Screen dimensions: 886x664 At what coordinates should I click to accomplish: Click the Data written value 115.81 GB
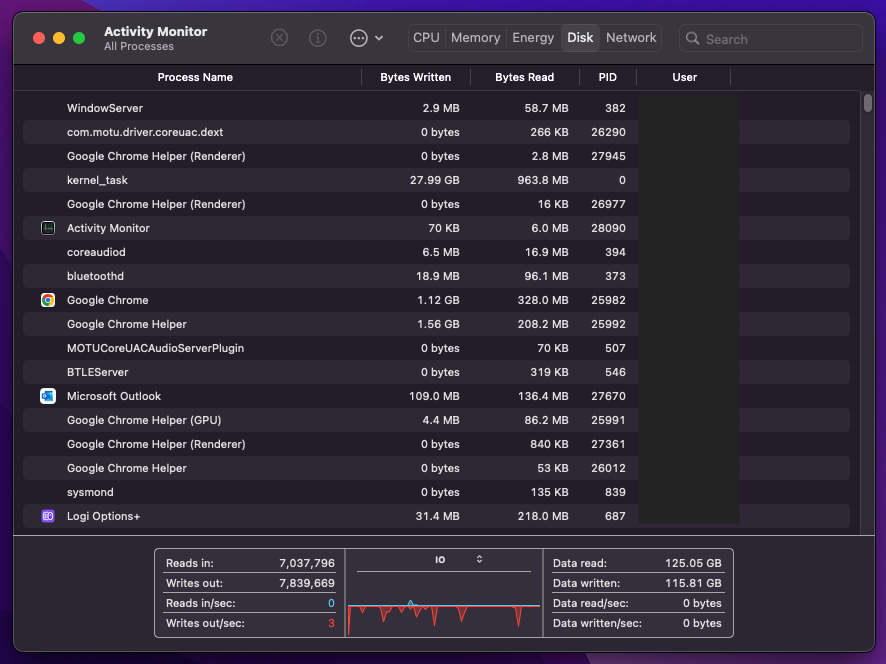coord(693,583)
